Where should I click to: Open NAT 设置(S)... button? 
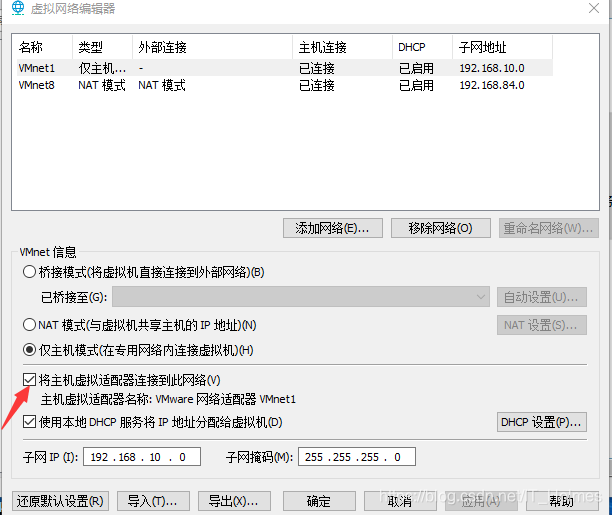(x=542, y=325)
